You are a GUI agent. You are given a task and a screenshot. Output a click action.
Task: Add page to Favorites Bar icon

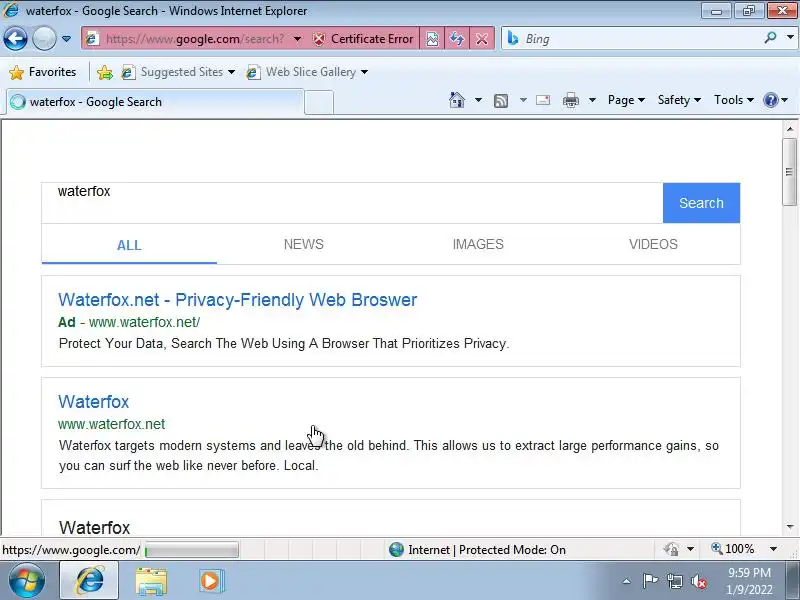click(105, 72)
